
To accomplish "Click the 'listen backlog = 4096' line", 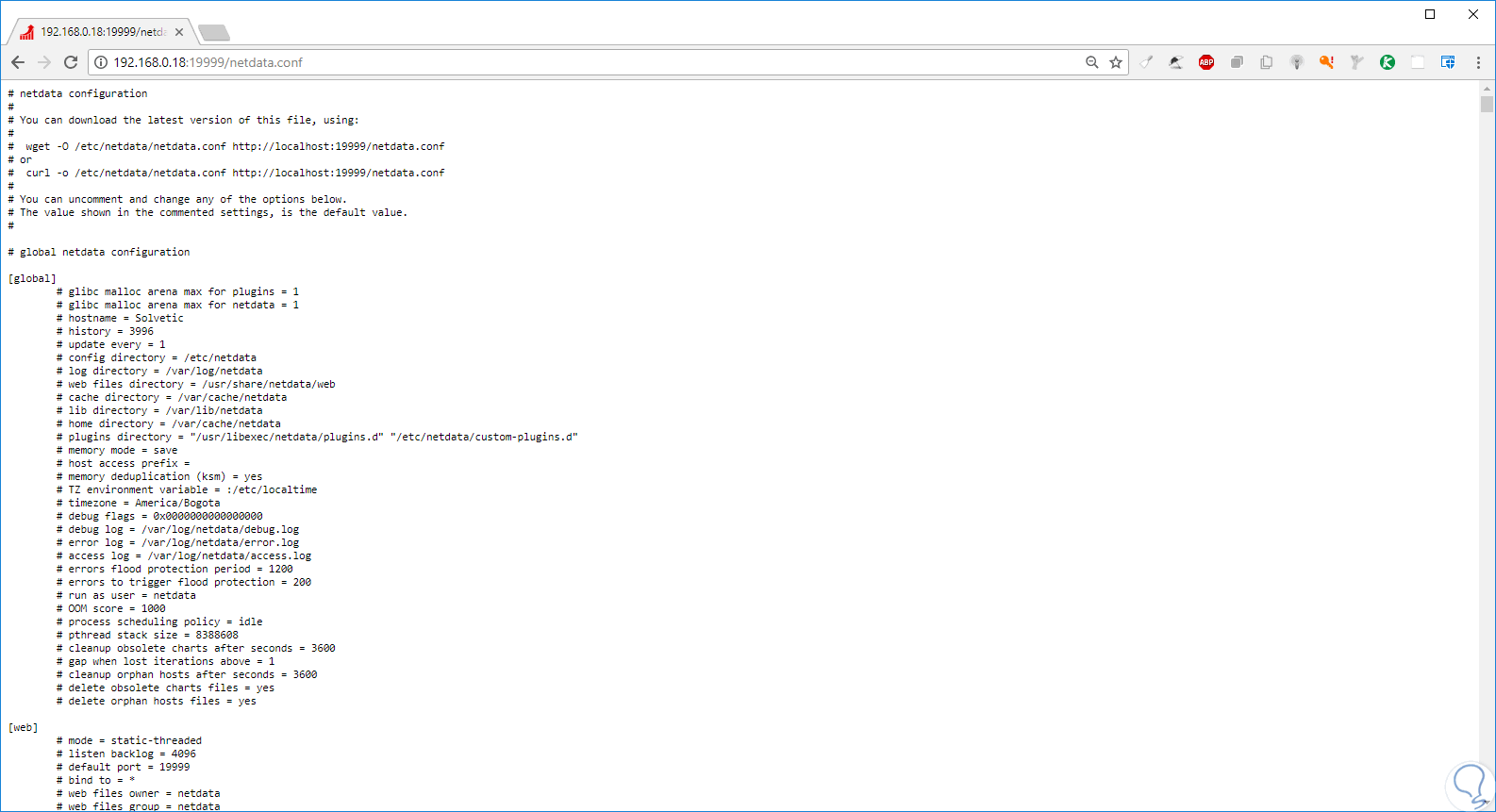I will (125, 754).
